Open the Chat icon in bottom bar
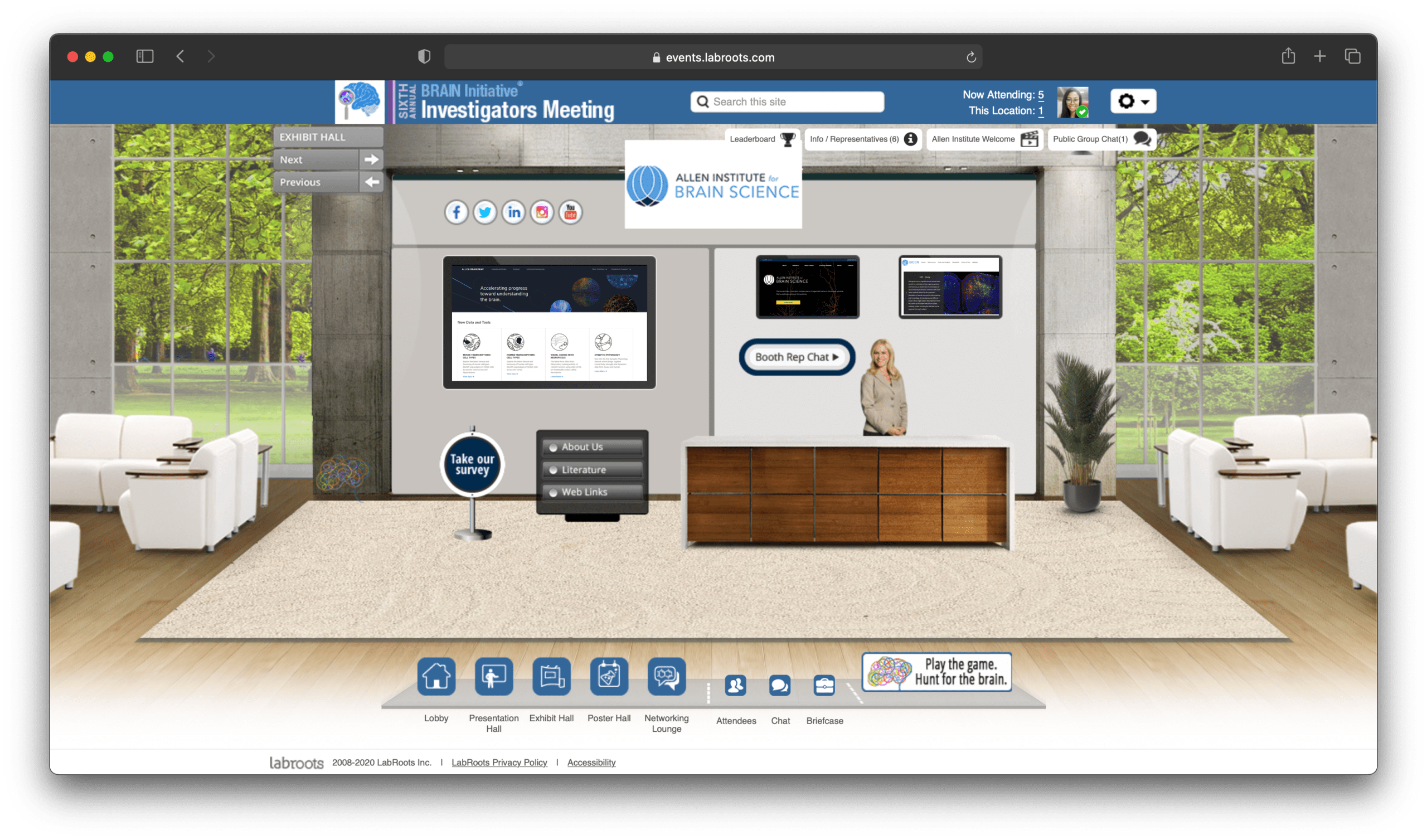This screenshot has height=840, width=1427. (x=780, y=686)
